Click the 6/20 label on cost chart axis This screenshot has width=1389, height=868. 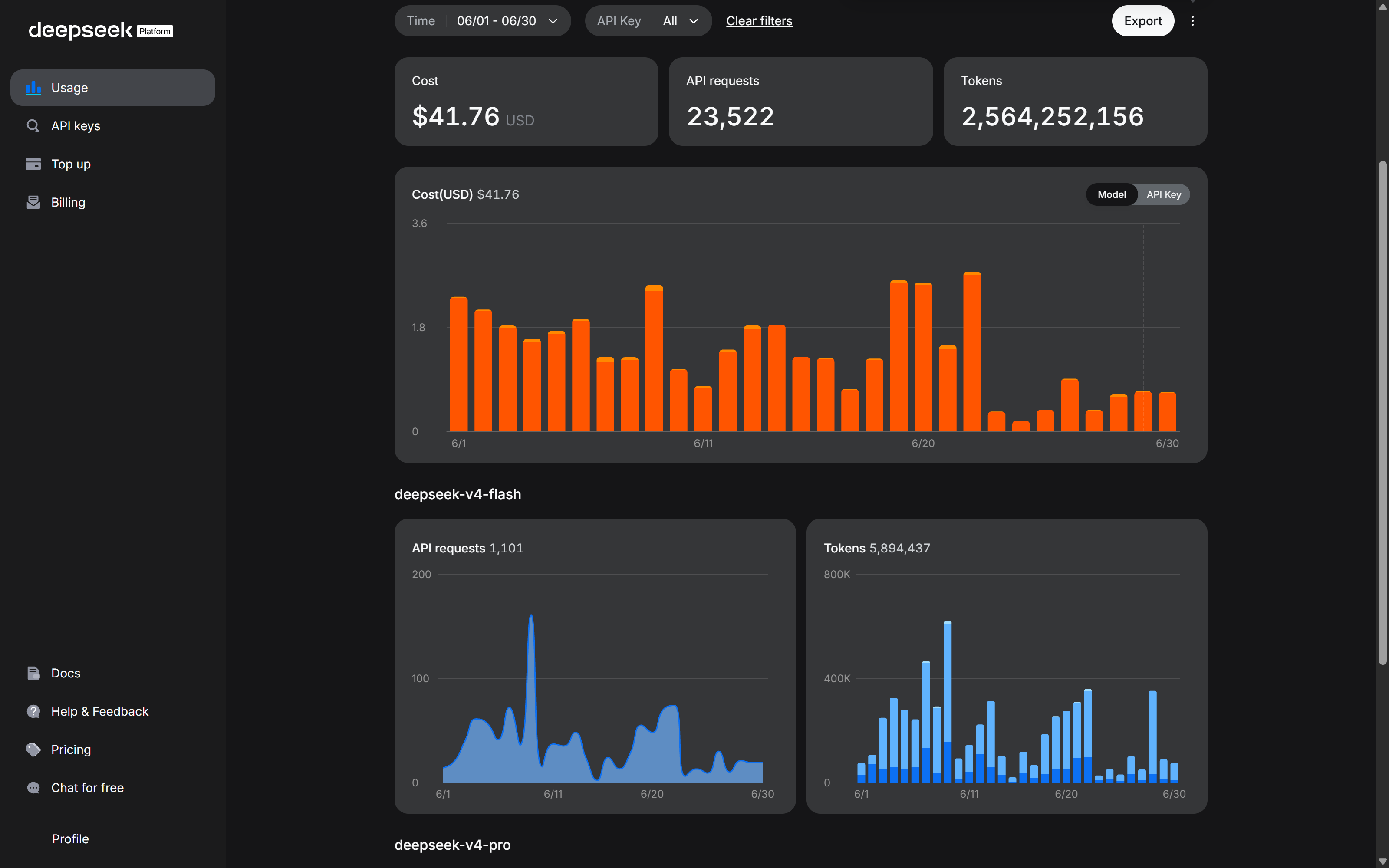tap(923, 443)
